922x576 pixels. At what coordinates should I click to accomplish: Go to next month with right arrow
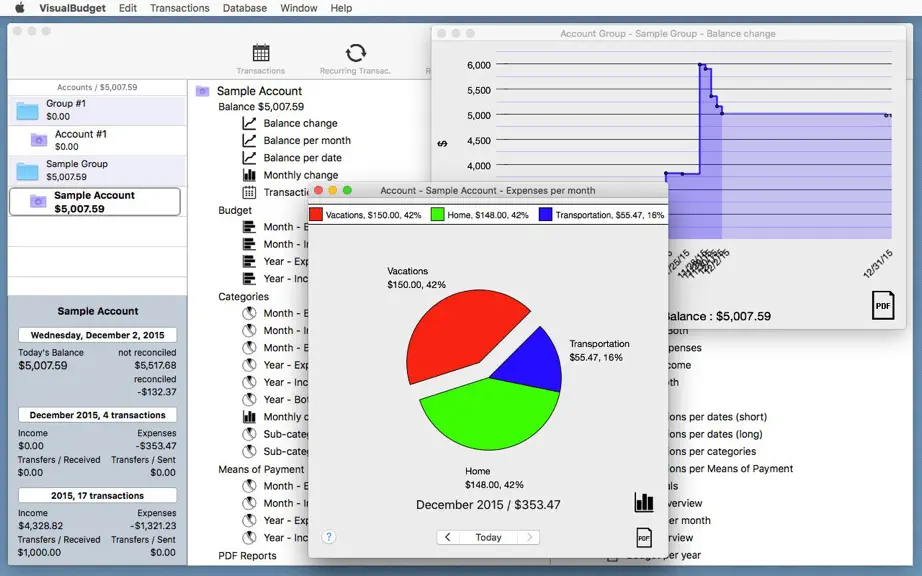529,537
